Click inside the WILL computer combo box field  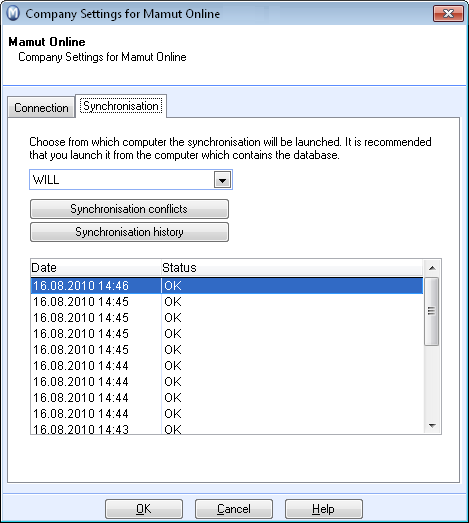click(x=131, y=180)
